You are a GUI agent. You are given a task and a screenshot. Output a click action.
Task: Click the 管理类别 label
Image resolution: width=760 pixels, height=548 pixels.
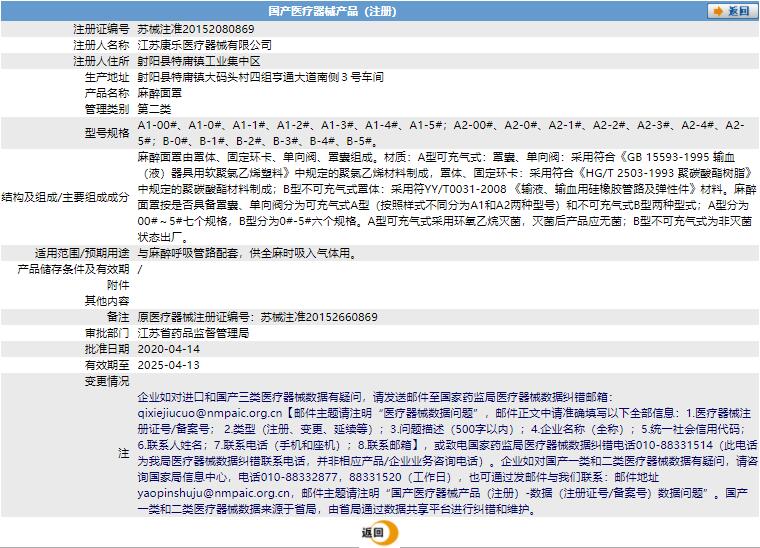click(107, 109)
